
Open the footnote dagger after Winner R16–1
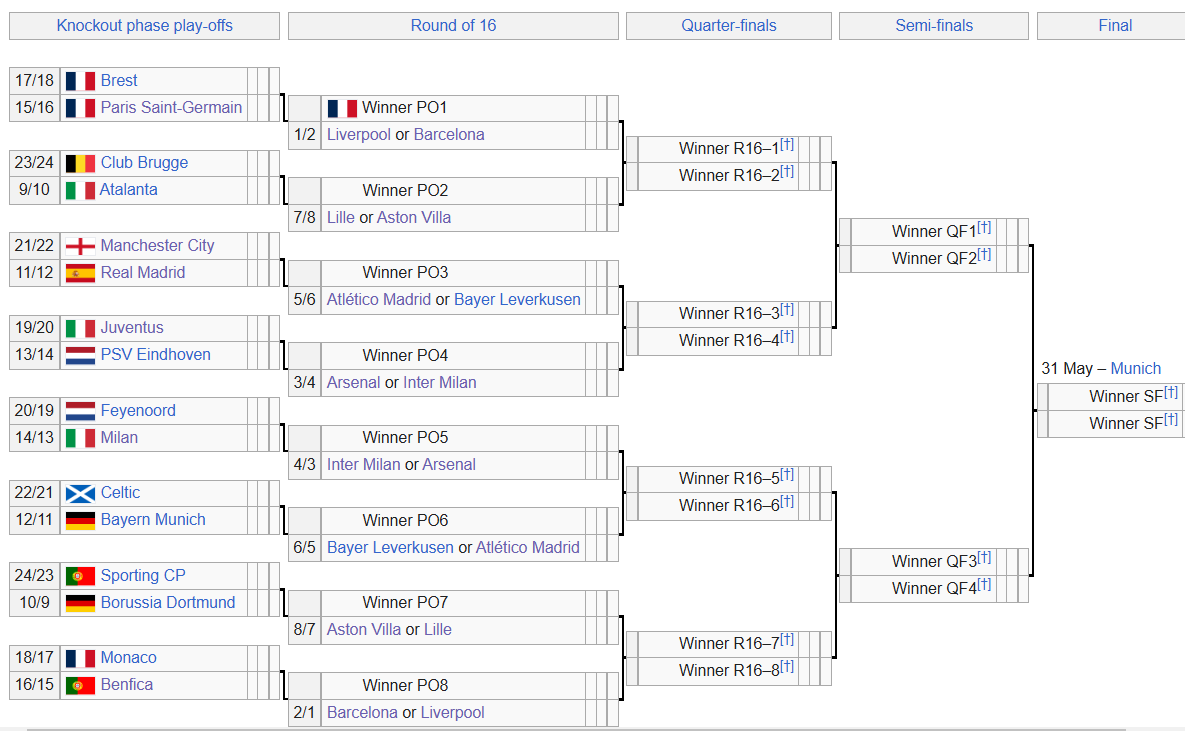click(x=787, y=144)
